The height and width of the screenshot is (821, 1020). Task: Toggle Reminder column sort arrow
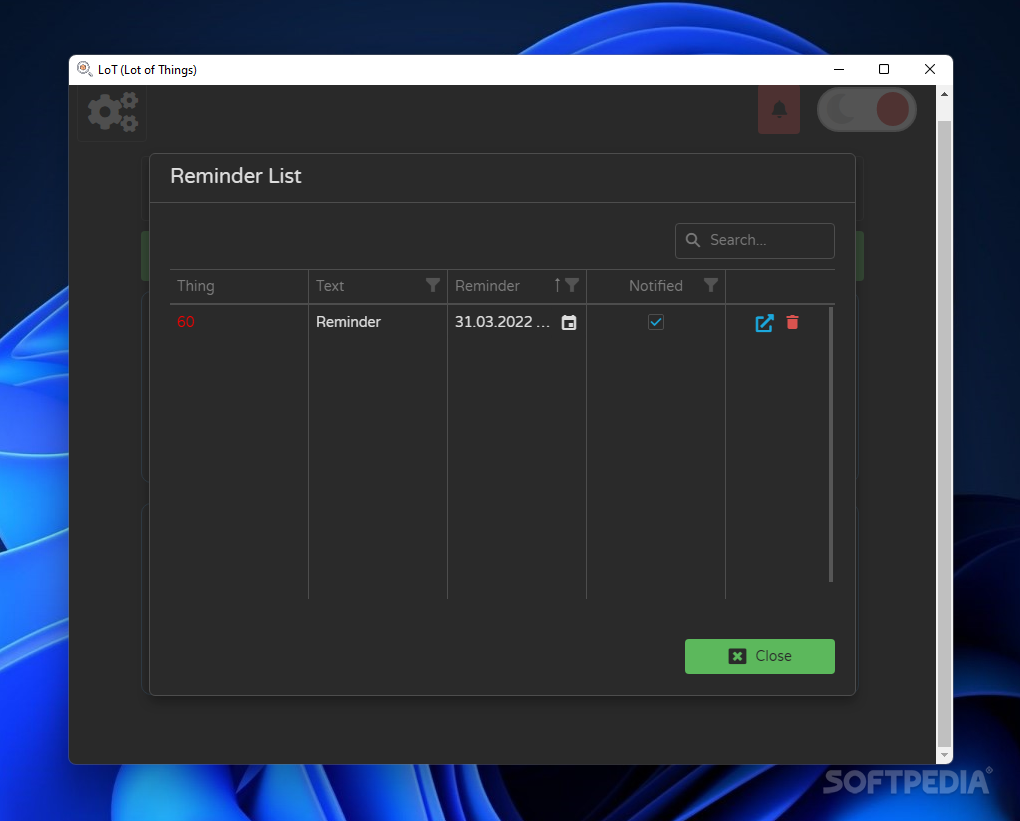click(x=557, y=285)
